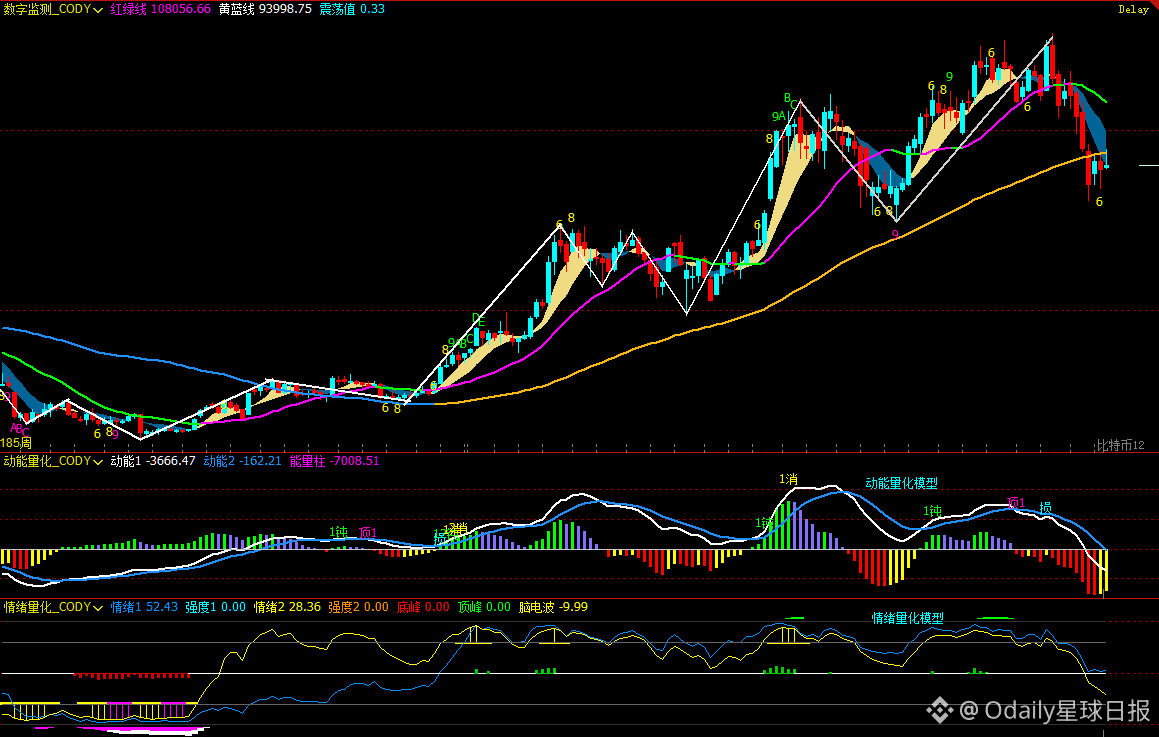Select the 动能2 line legend

tap(242, 461)
